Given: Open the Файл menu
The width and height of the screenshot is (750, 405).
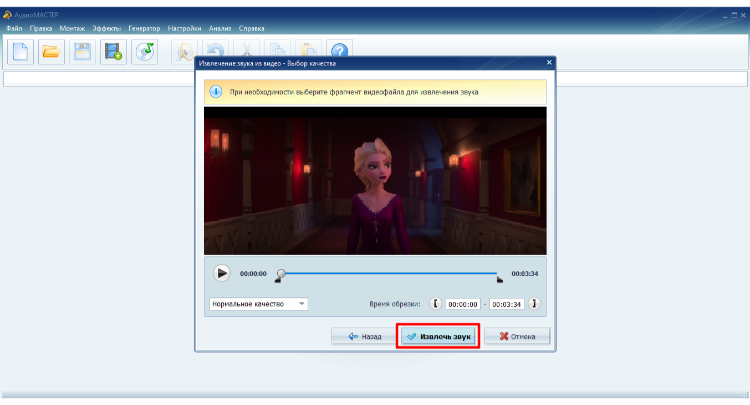Looking at the screenshot, I should [x=14, y=29].
